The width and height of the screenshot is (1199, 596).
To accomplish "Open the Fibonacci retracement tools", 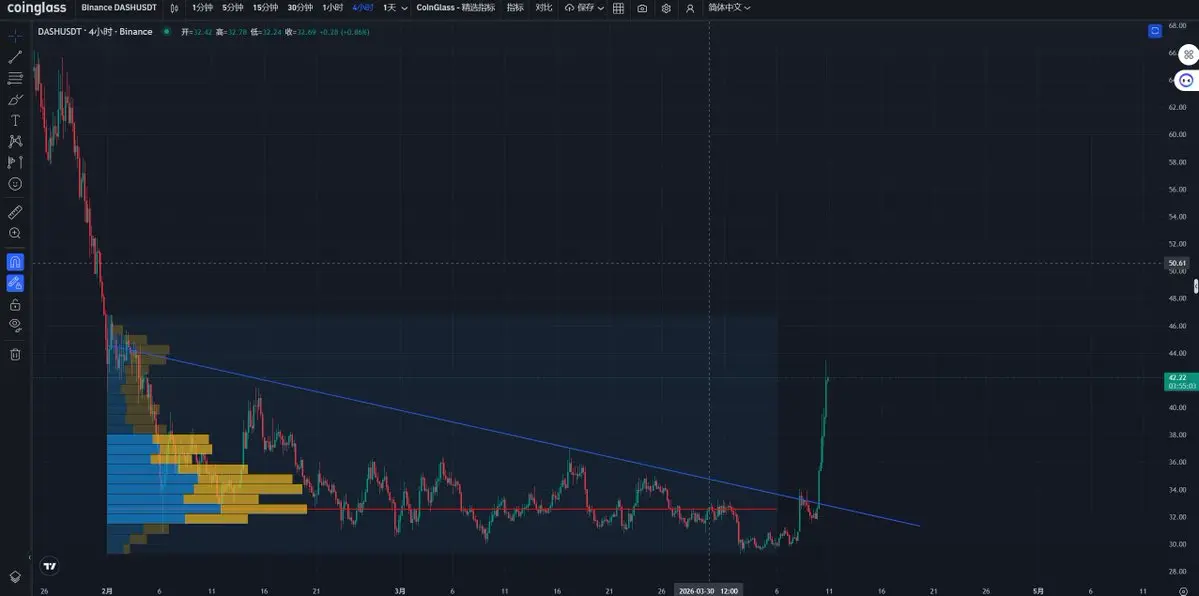I will tap(15, 78).
